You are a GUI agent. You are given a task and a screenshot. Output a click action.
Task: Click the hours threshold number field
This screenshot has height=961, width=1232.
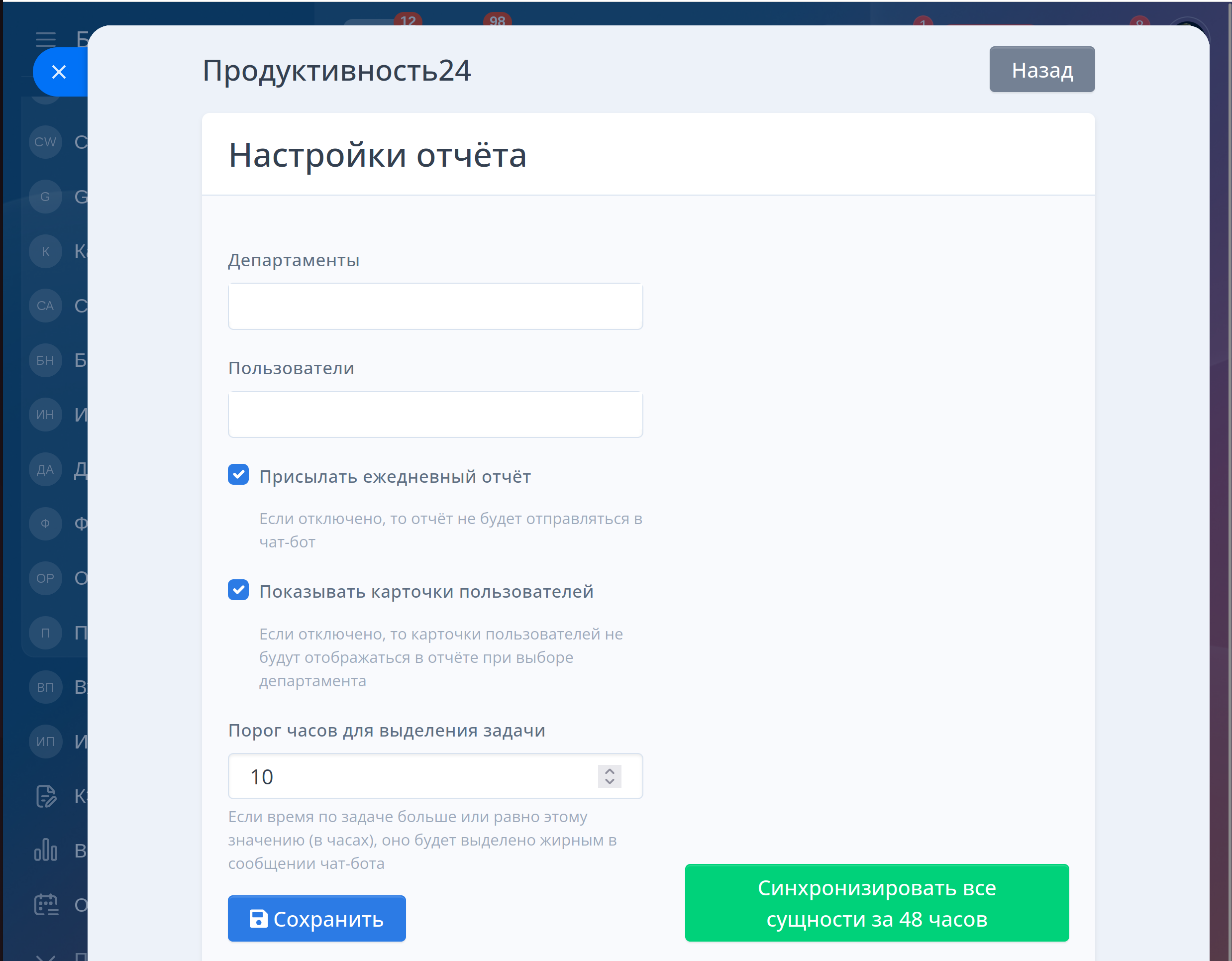tap(412, 776)
